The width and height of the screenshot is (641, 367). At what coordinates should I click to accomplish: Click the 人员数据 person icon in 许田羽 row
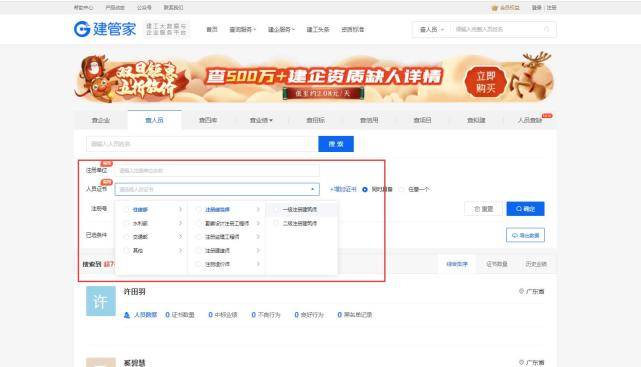(x=127, y=315)
